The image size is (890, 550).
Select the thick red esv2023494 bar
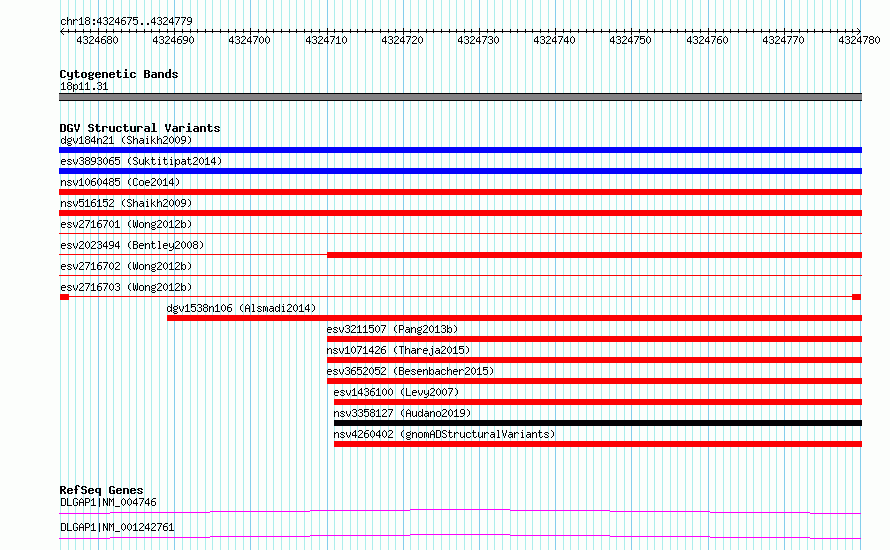594,255
